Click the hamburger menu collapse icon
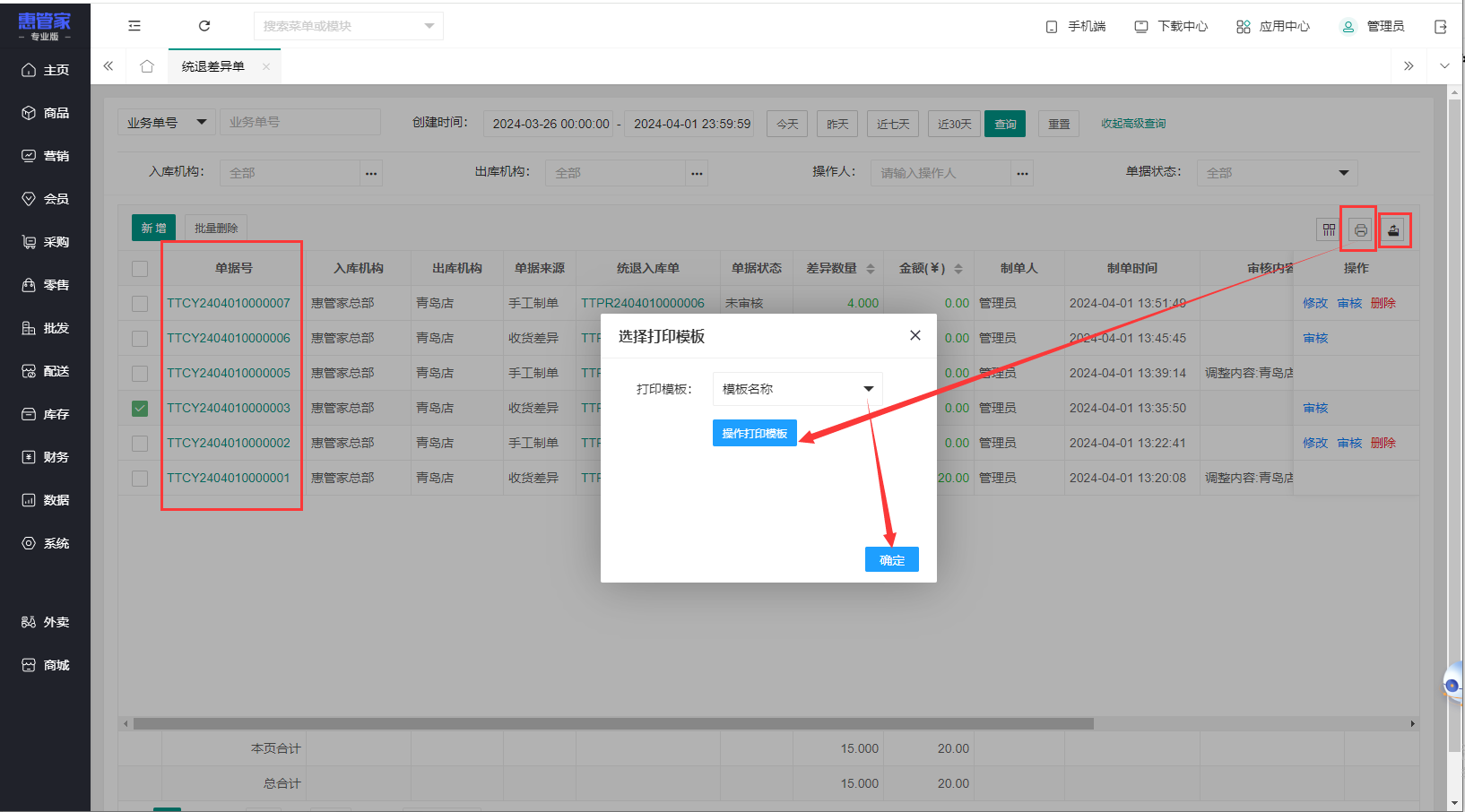 click(x=134, y=26)
